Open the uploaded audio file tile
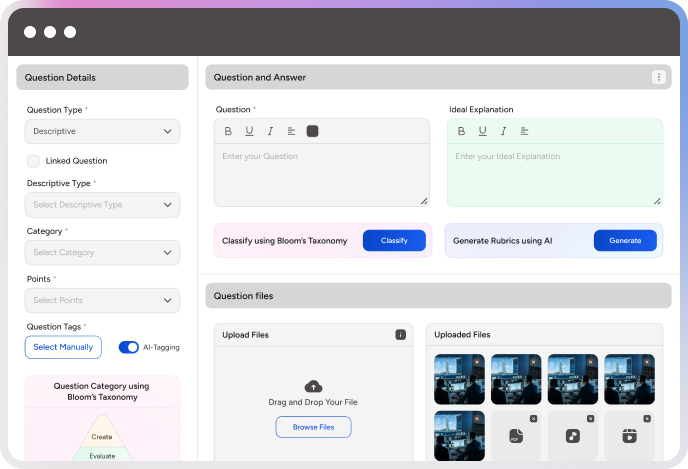The width and height of the screenshot is (688, 469). [573, 436]
